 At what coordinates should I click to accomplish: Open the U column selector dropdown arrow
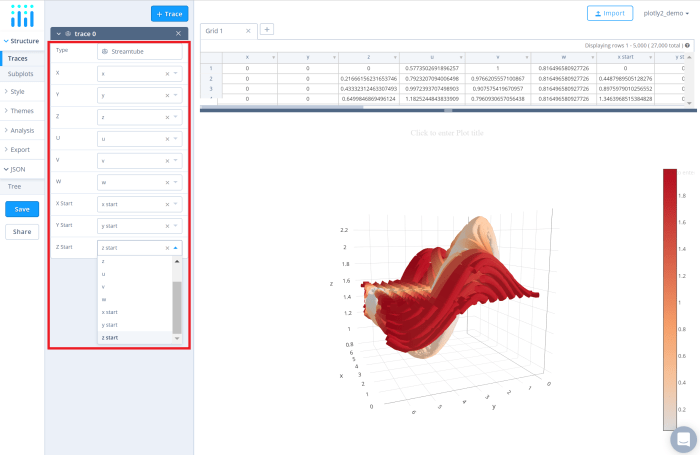tap(175, 139)
